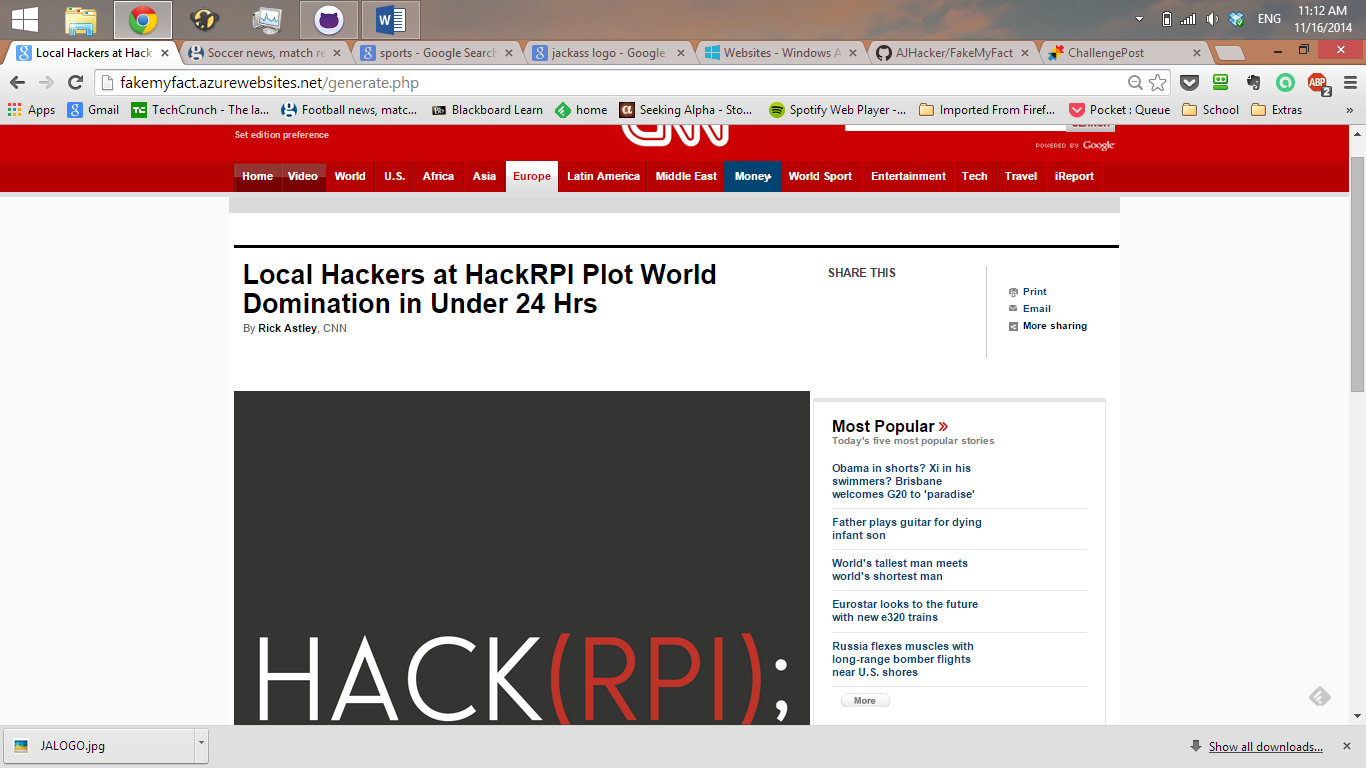Click the green Grammarly-style circle extension icon
This screenshot has height=768, width=1366.
click(x=1285, y=83)
